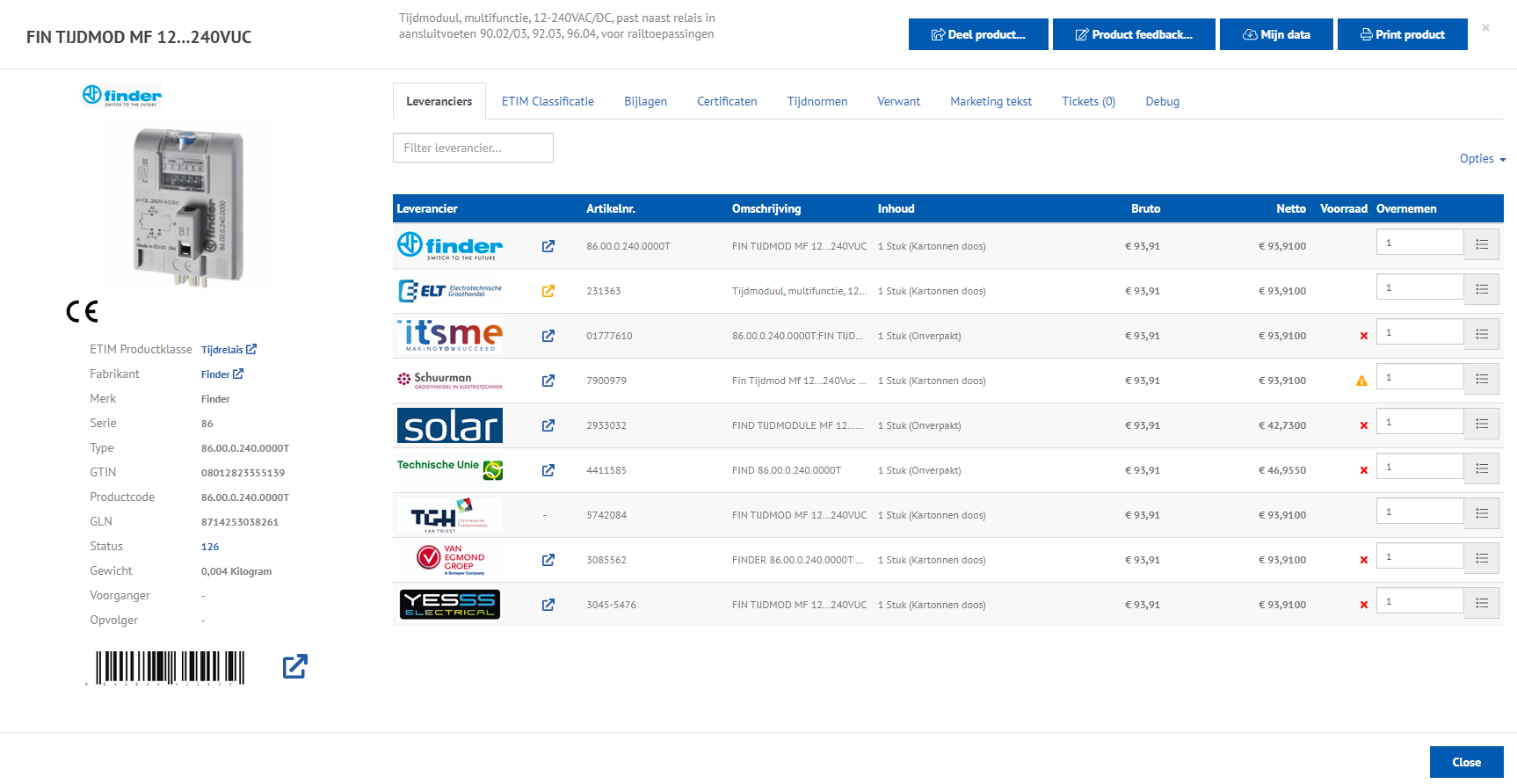Open external link for Technische Unie
The image size is (1517, 784).
(548, 470)
